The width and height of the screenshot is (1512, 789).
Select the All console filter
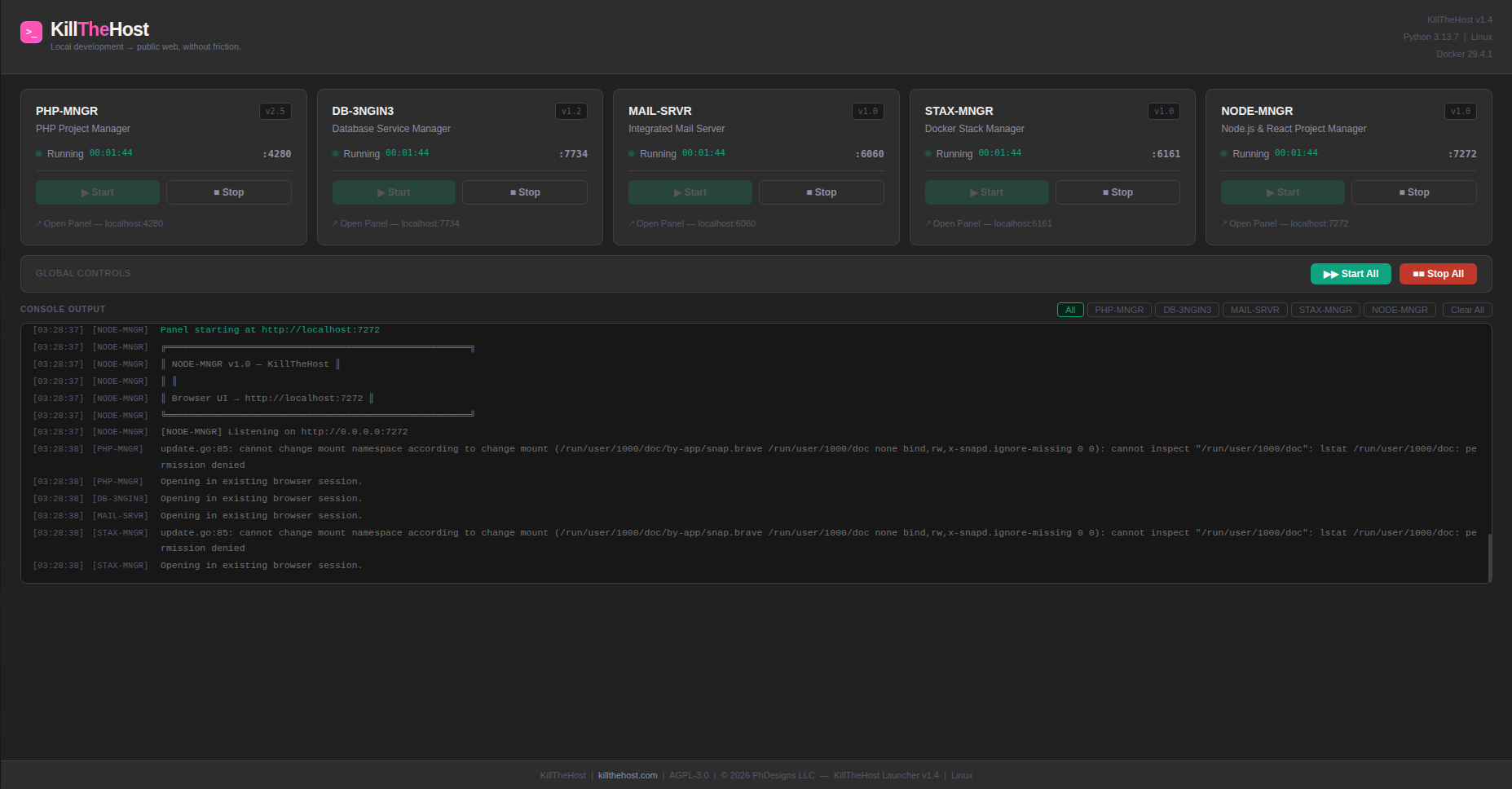[x=1070, y=310]
